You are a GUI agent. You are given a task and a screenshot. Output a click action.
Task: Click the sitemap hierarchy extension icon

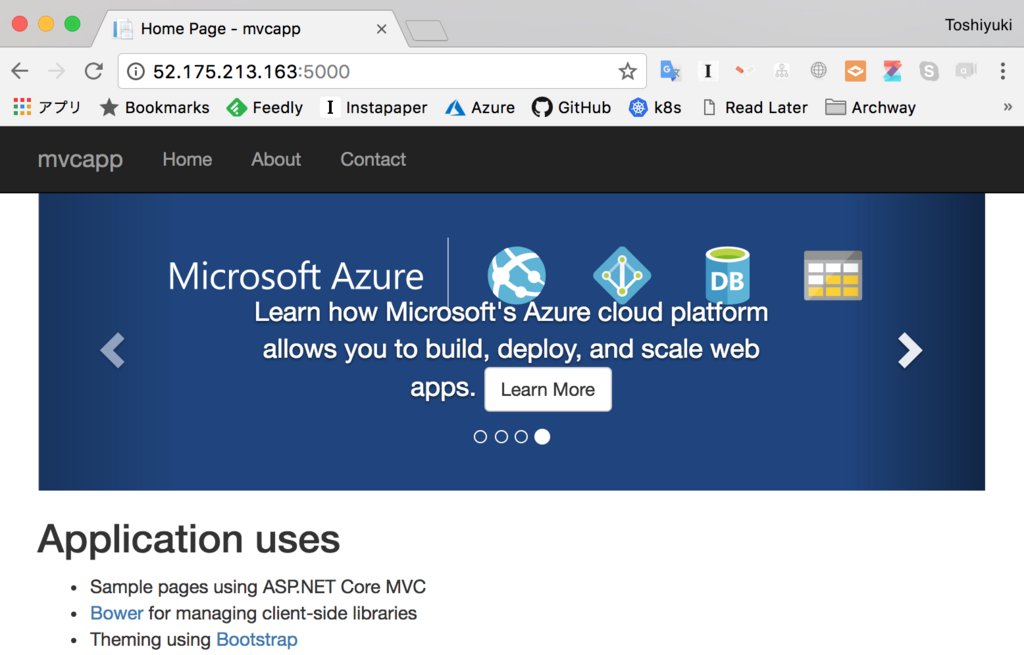[x=782, y=71]
